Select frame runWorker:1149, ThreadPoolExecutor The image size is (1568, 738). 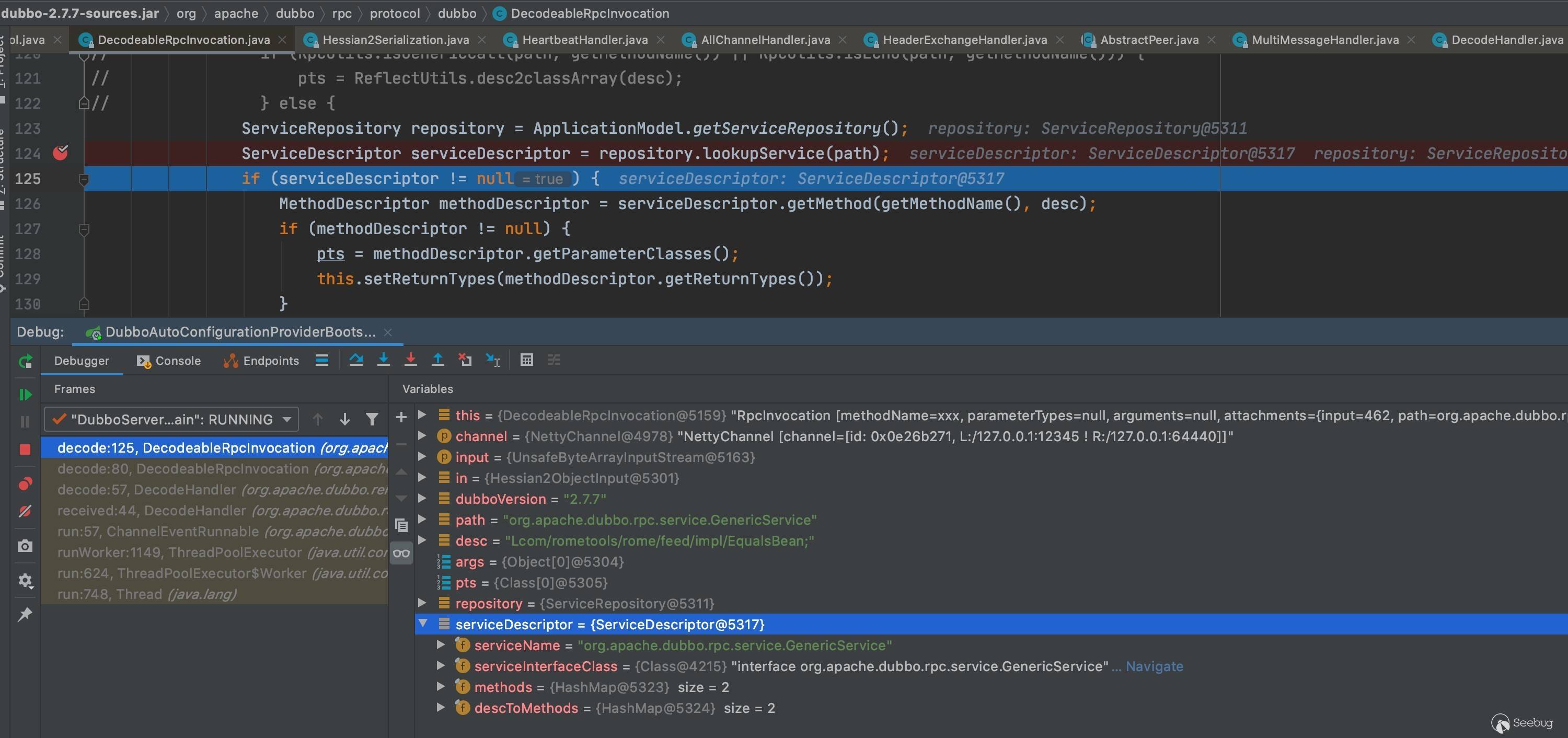(214, 552)
